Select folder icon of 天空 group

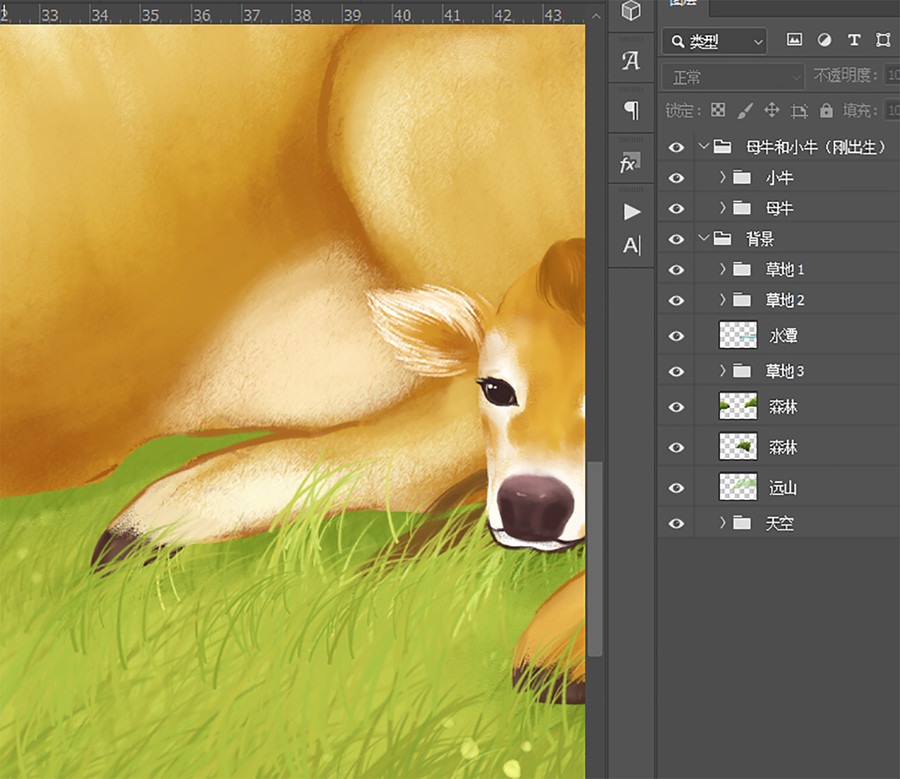coord(742,523)
